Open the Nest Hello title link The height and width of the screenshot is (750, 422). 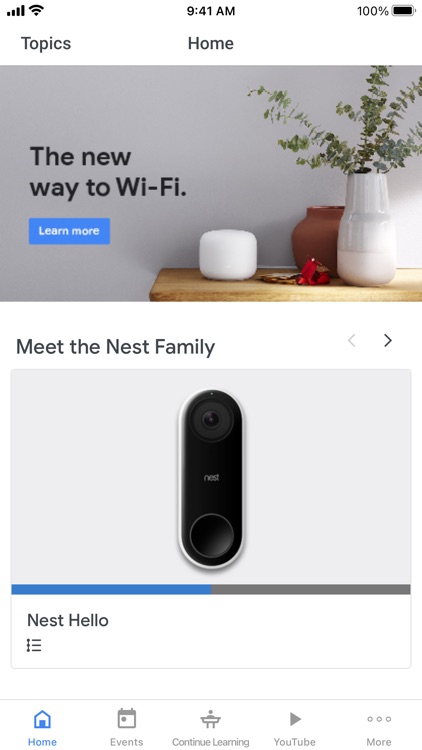pos(68,620)
